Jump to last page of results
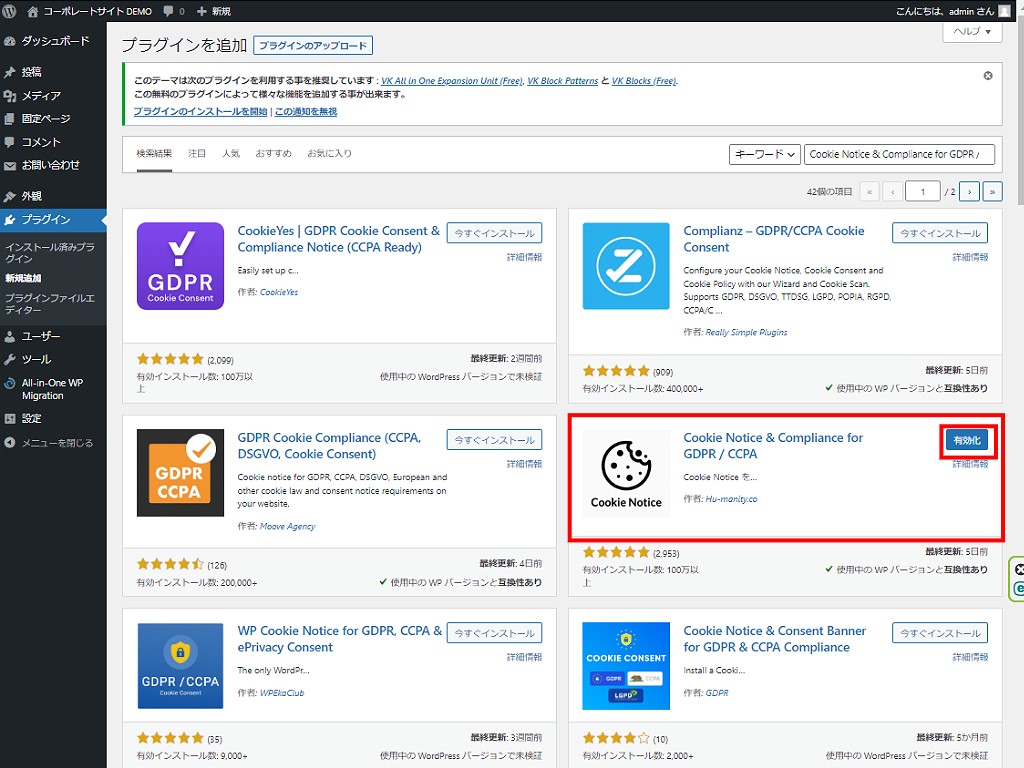This screenshot has width=1024, height=768. pyautogui.click(x=992, y=191)
